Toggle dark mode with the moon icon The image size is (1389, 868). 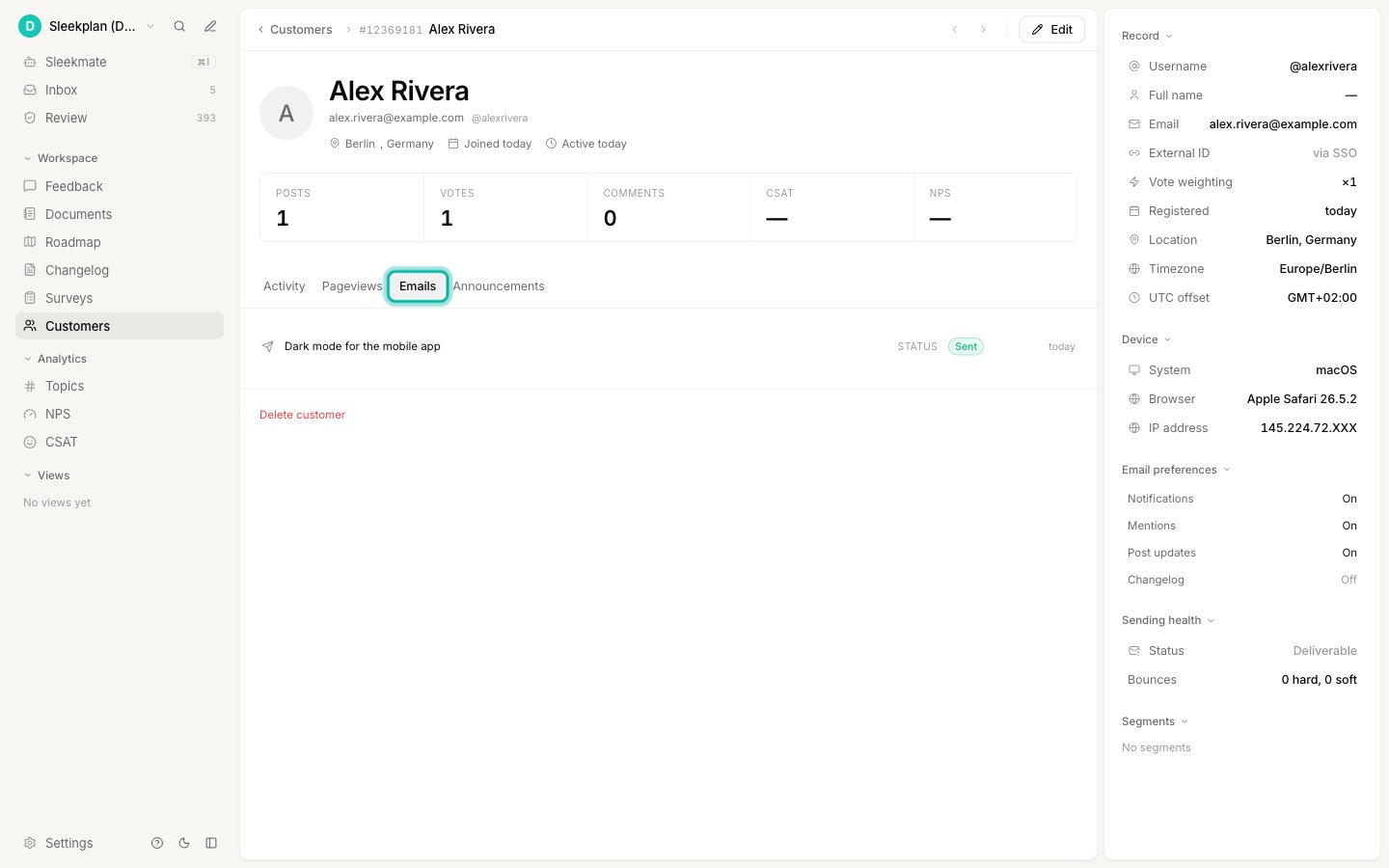[184, 843]
